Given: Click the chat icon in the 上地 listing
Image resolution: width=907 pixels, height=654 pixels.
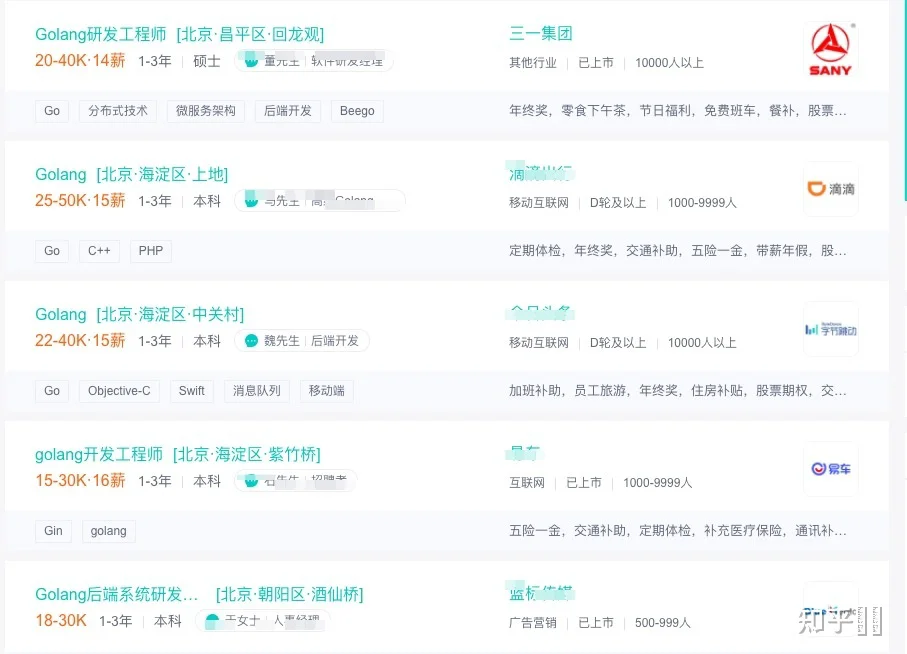Looking at the screenshot, I should pyautogui.click(x=251, y=201).
